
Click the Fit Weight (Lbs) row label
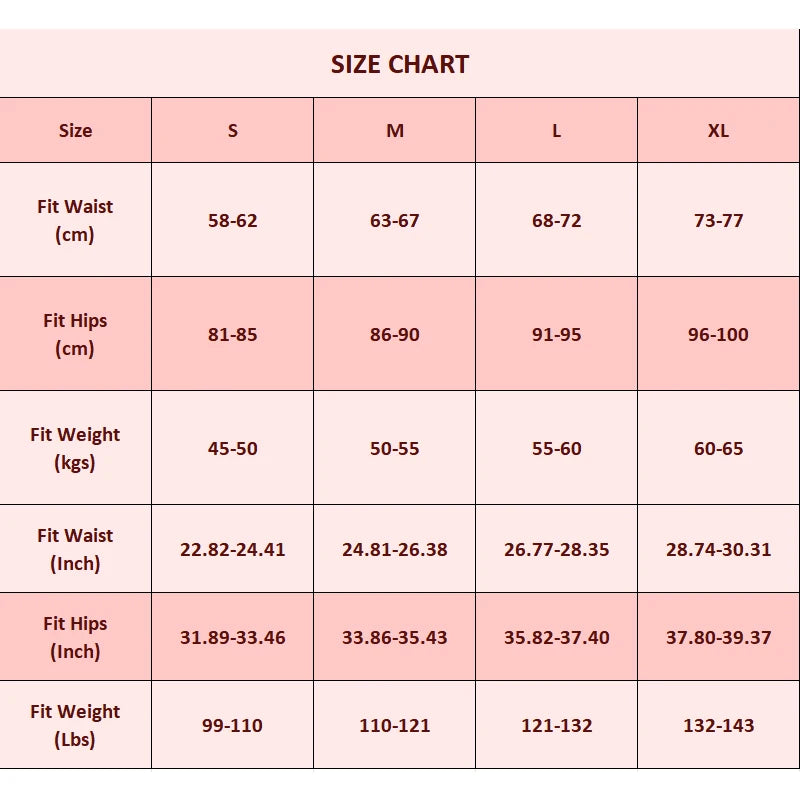point(75,724)
